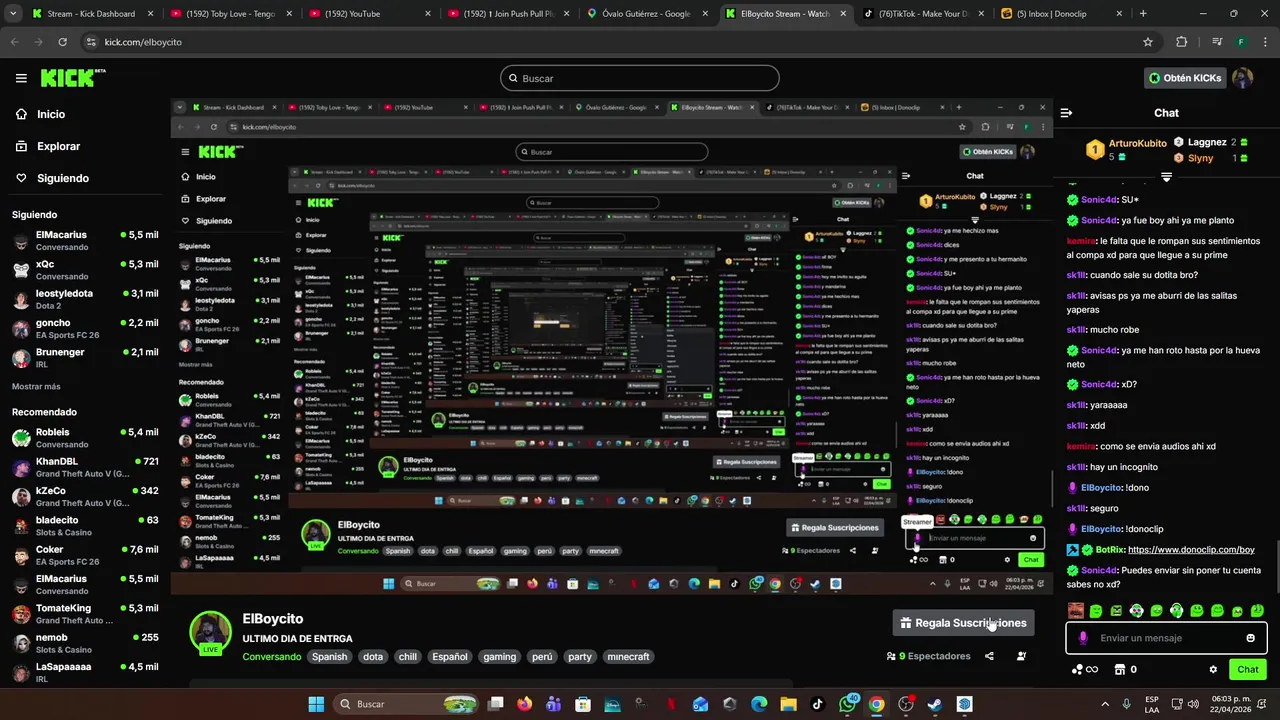This screenshot has width=1280, height=720.
Task: Switch to '(1592) 1 Join Push Pull' browser tab
Action: 509,14
